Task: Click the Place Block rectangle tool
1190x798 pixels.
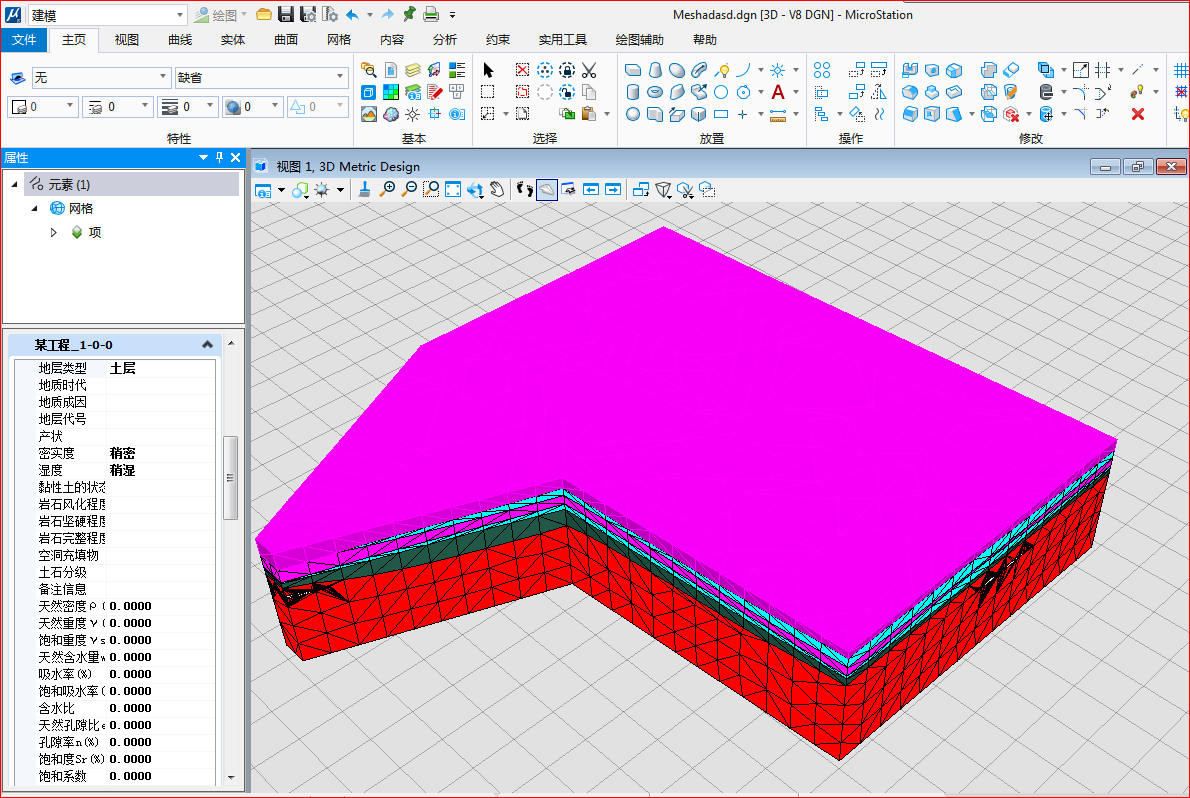Action: pos(721,114)
